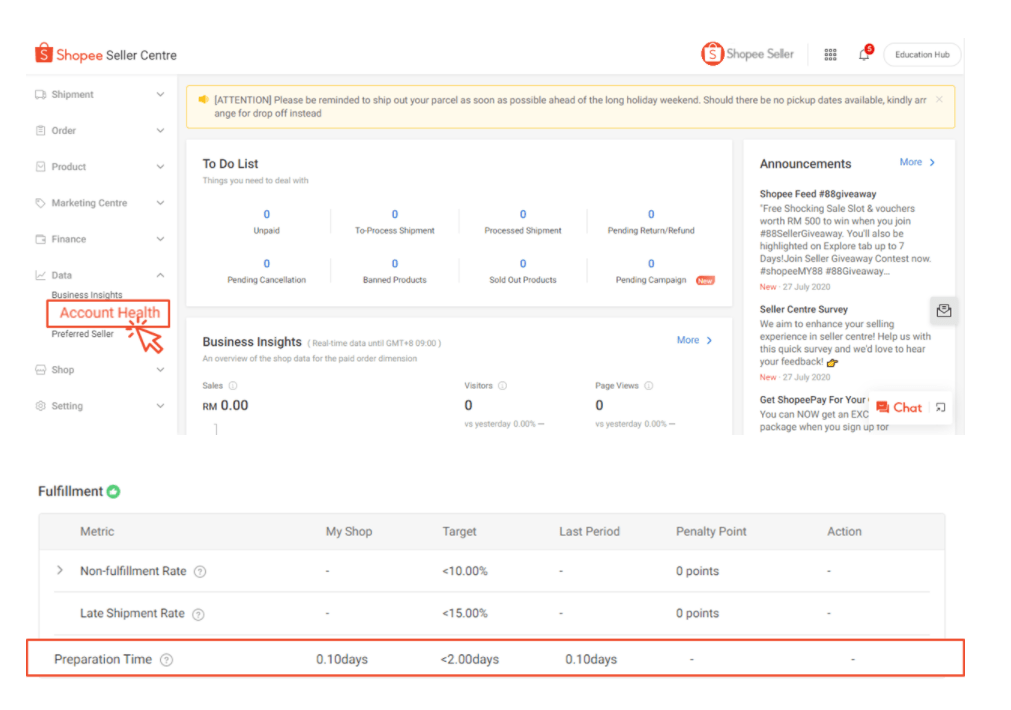Expand the Product menu chevron
1011x710 pixels.
[x=160, y=166]
